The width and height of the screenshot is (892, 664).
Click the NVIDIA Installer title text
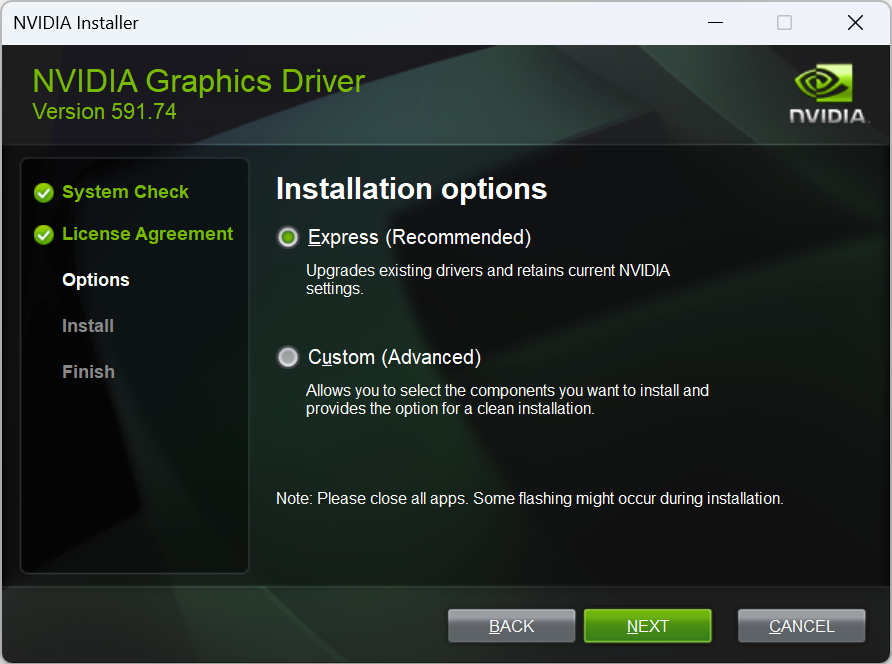coord(75,22)
